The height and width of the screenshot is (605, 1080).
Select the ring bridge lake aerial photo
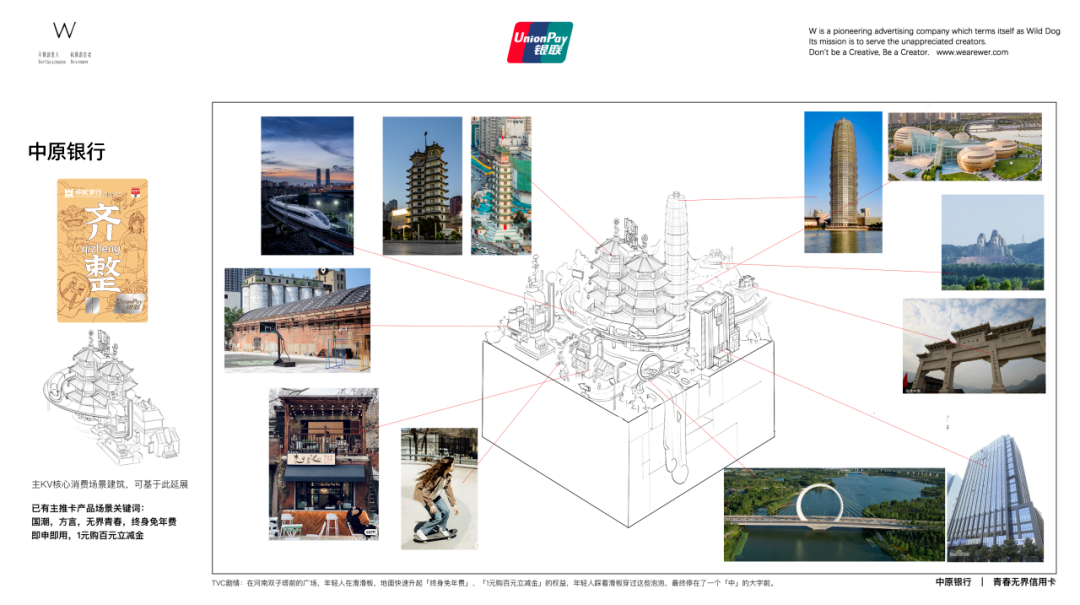[x=834, y=515]
